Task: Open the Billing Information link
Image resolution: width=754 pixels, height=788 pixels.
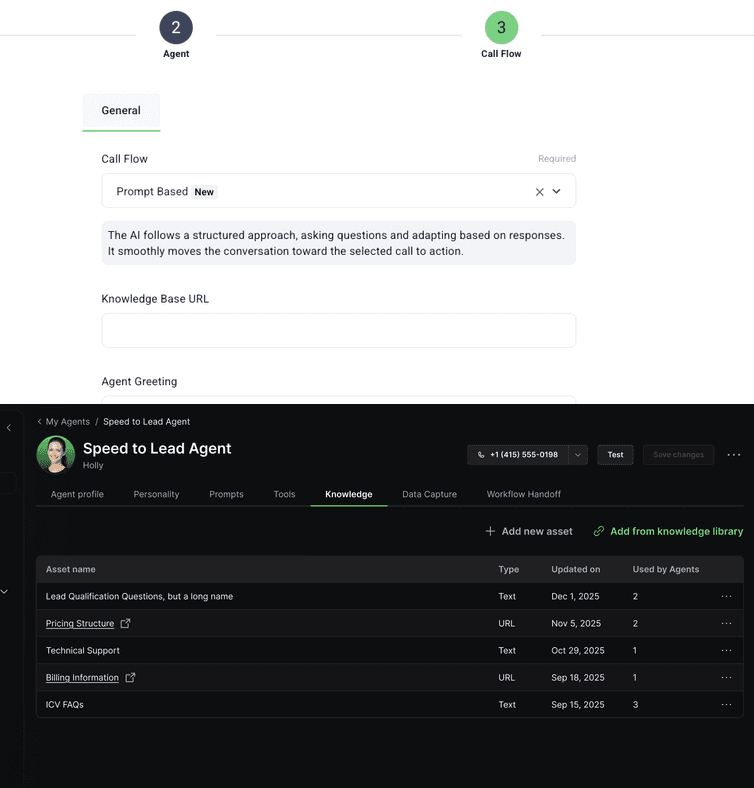Action: 82,678
